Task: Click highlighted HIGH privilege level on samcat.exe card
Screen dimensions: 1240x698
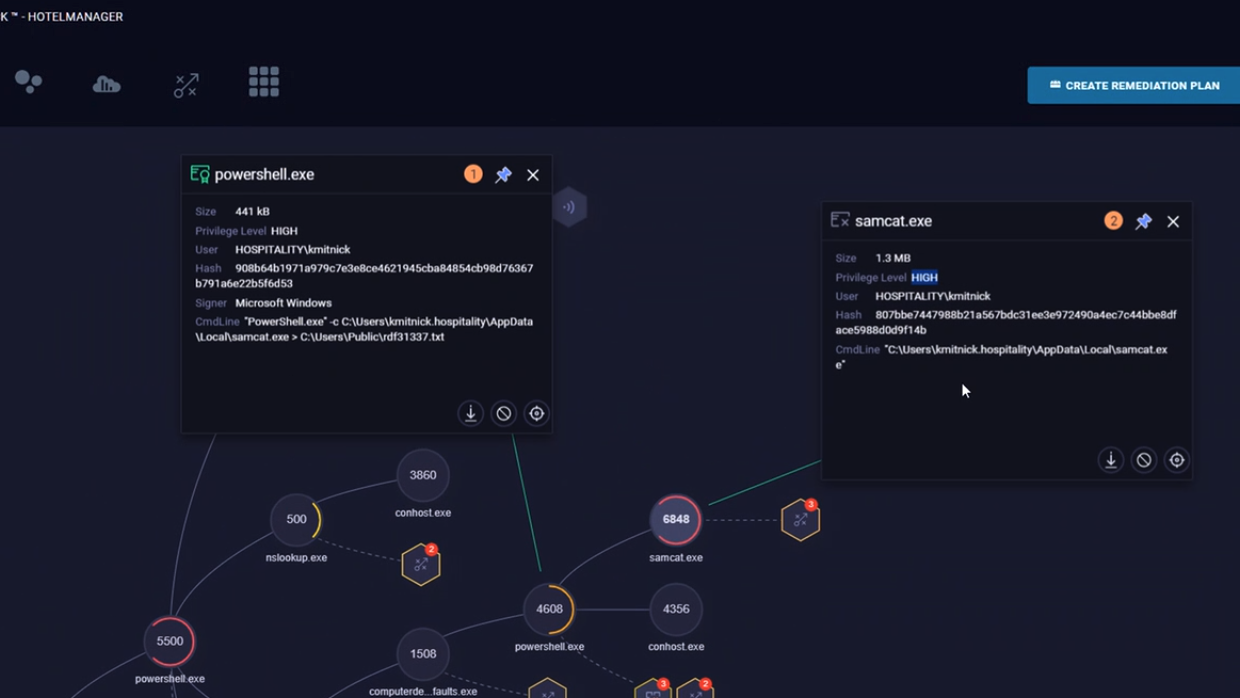Action: pyautogui.click(x=924, y=277)
